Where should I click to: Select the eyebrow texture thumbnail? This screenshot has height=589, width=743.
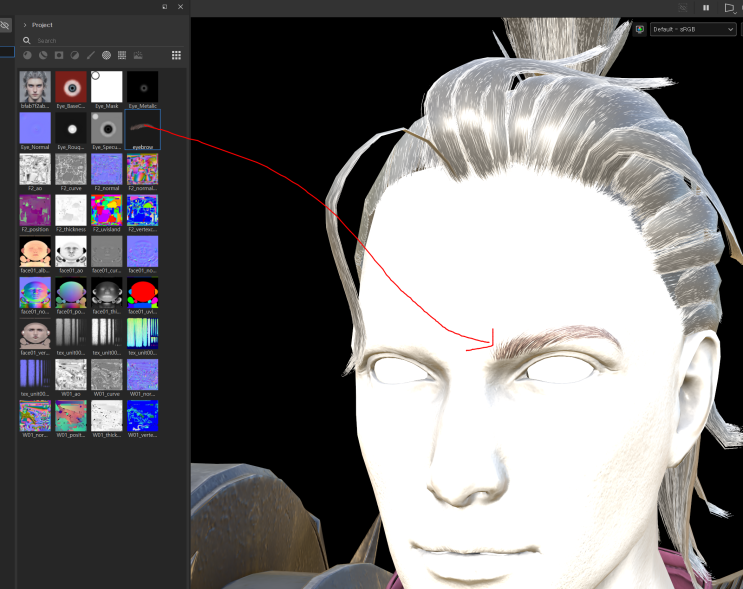143,127
